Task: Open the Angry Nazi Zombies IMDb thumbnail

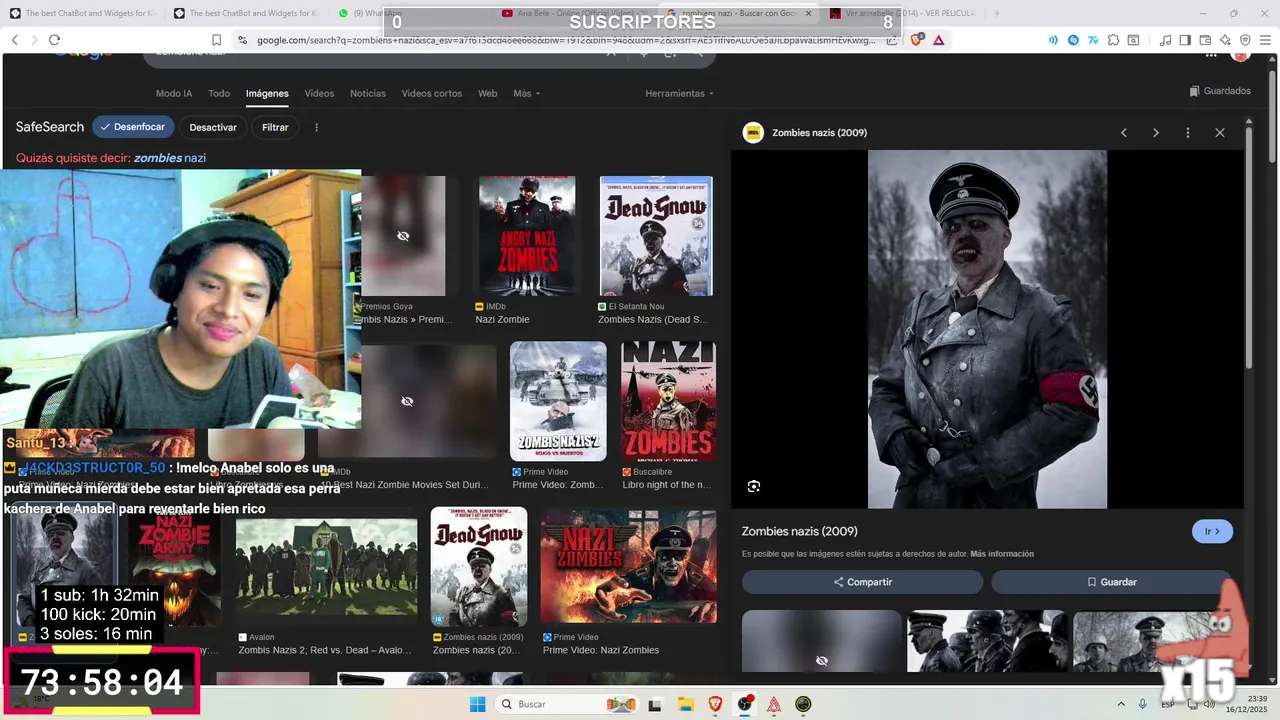Action: pyautogui.click(x=527, y=236)
